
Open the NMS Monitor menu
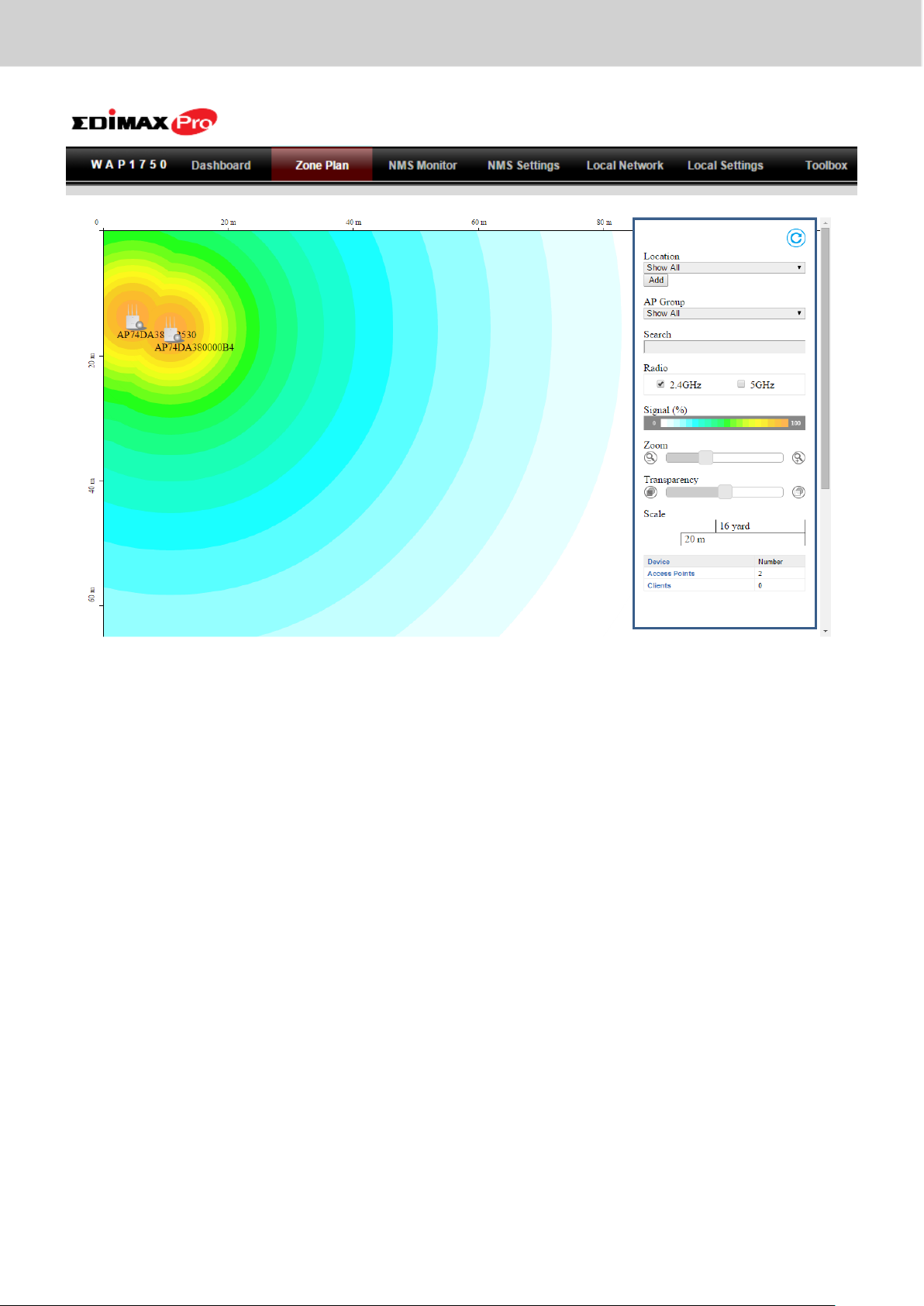coord(422,165)
